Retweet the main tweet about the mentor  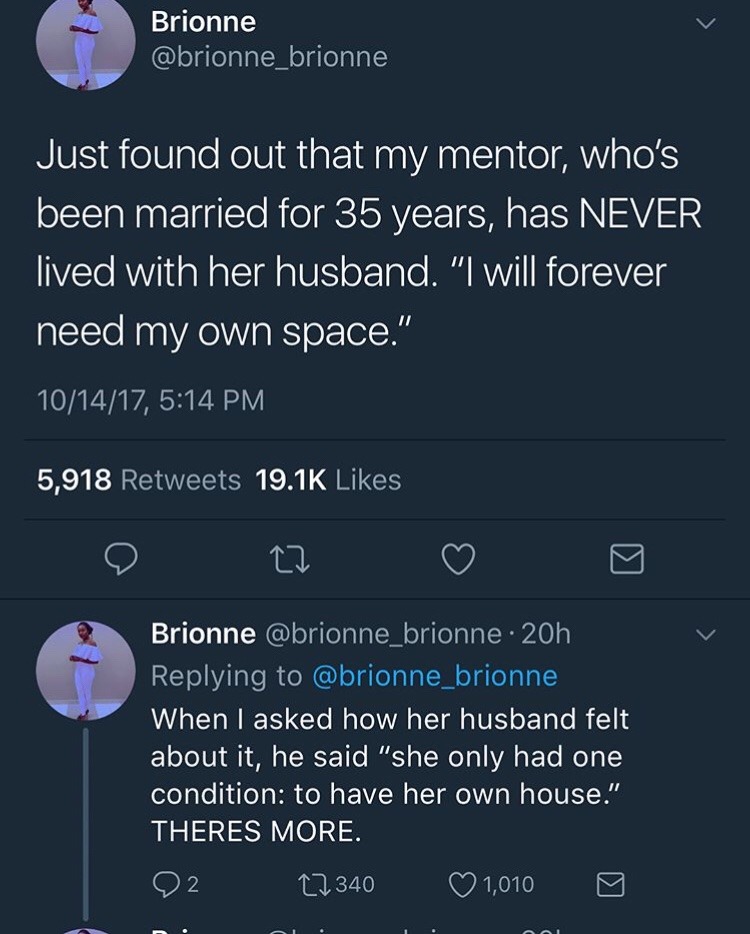(x=289, y=560)
